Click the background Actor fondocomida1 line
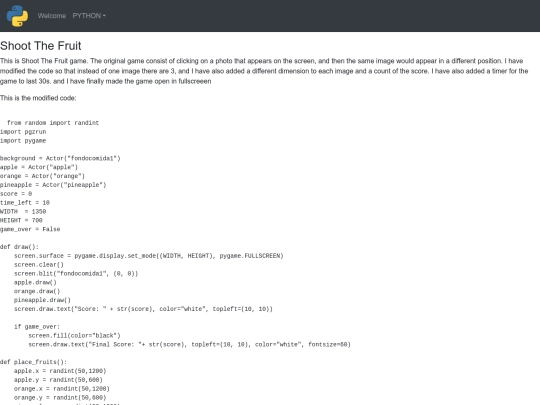The height and width of the screenshot is (405, 540). pyautogui.click(x=60, y=158)
